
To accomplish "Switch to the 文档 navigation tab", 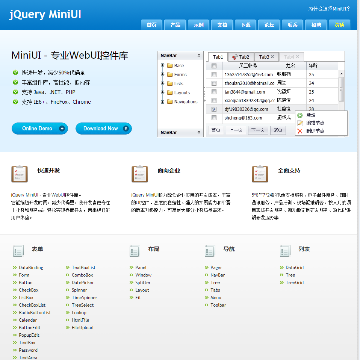I will coord(222,25).
